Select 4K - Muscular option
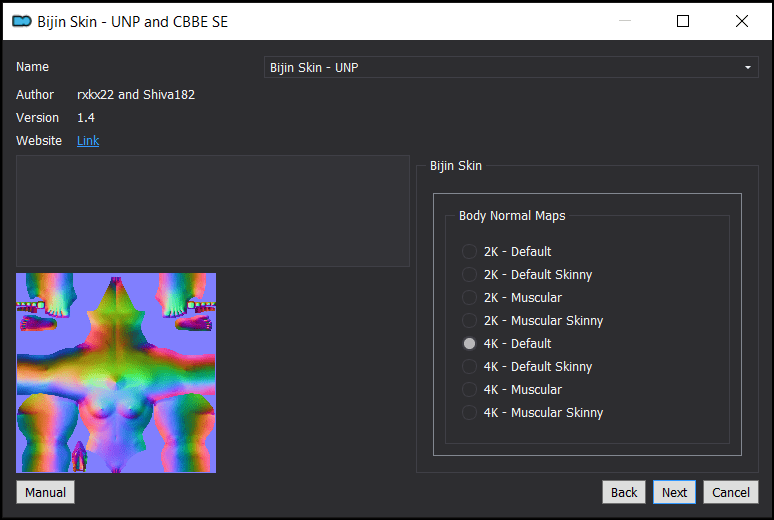 [x=511, y=389]
